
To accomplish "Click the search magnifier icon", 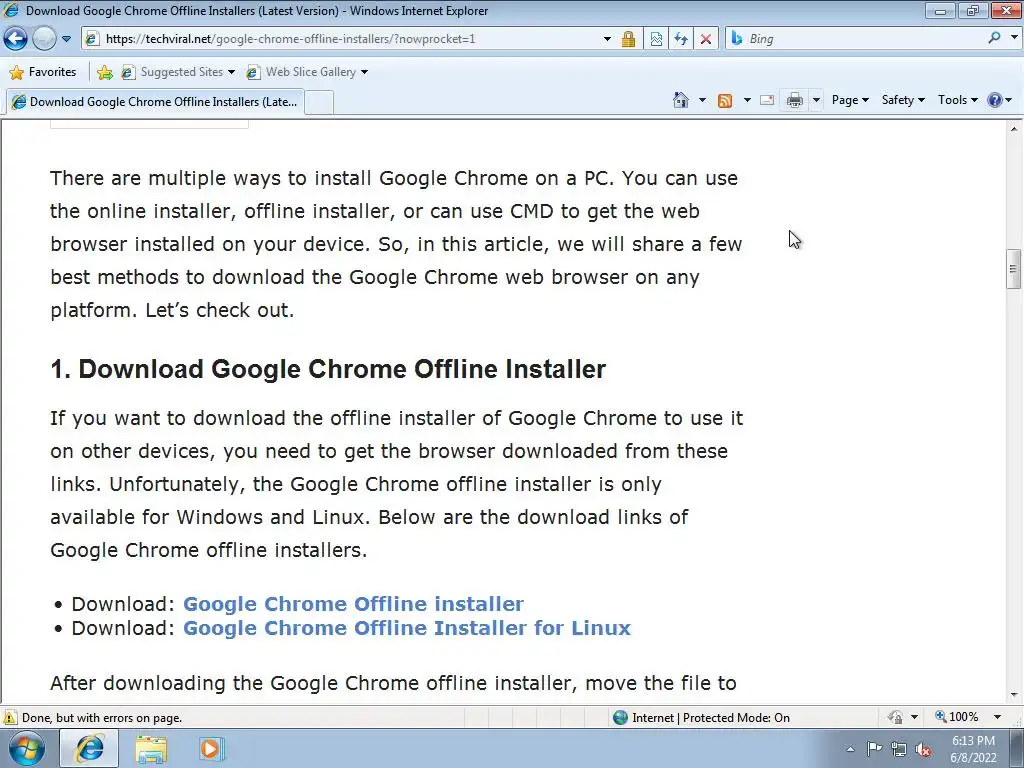I will 994,38.
